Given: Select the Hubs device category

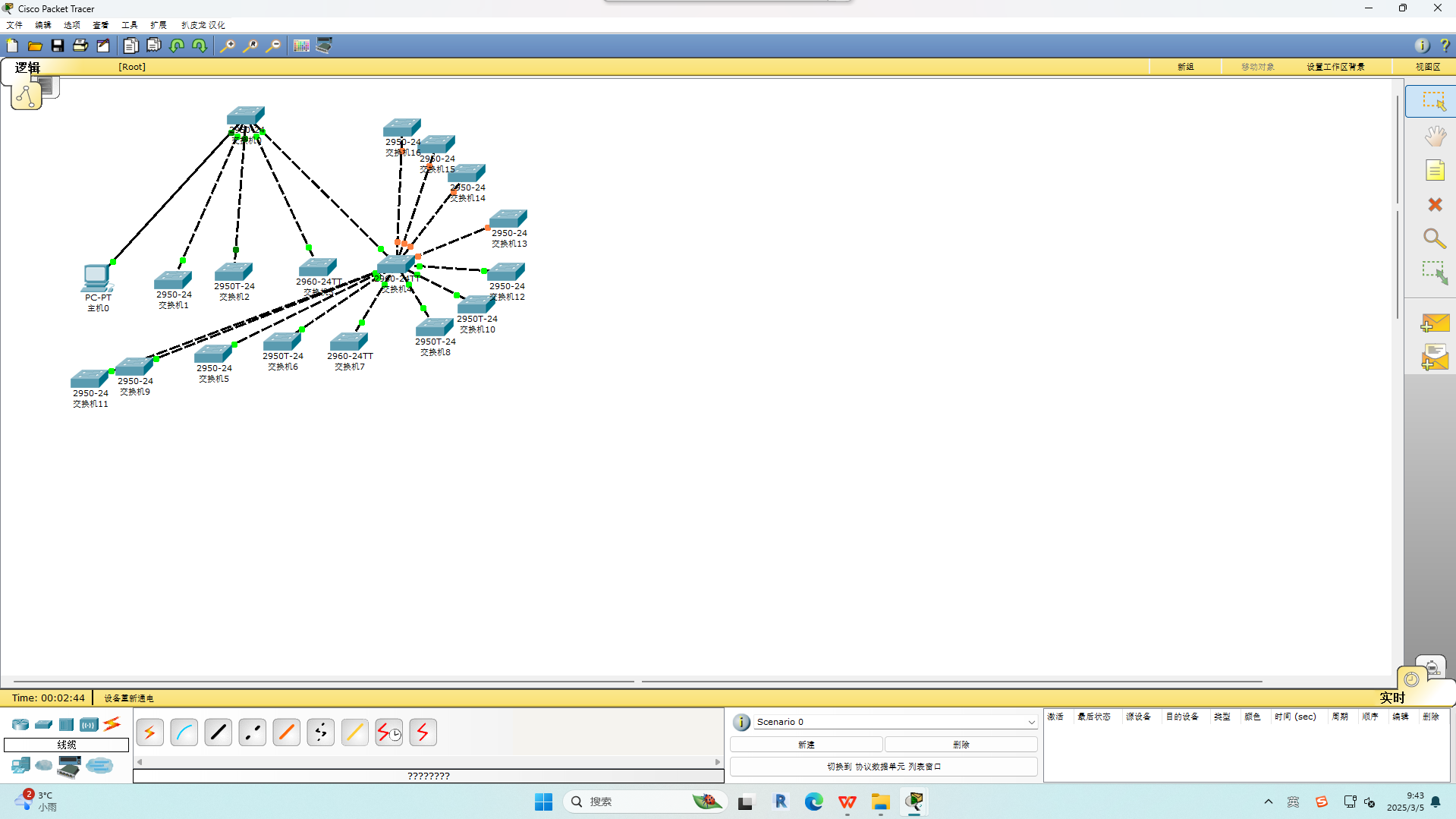Looking at the screenshot, I should [67, 725].
